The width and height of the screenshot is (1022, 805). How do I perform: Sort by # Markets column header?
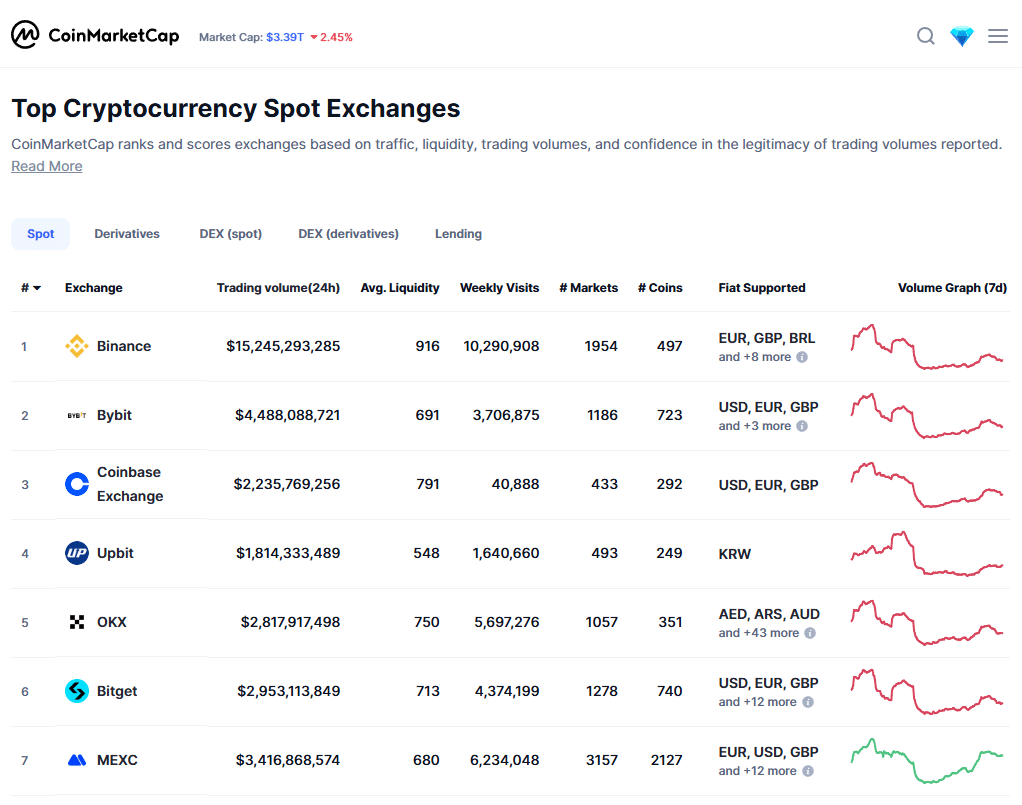point(589,288)
